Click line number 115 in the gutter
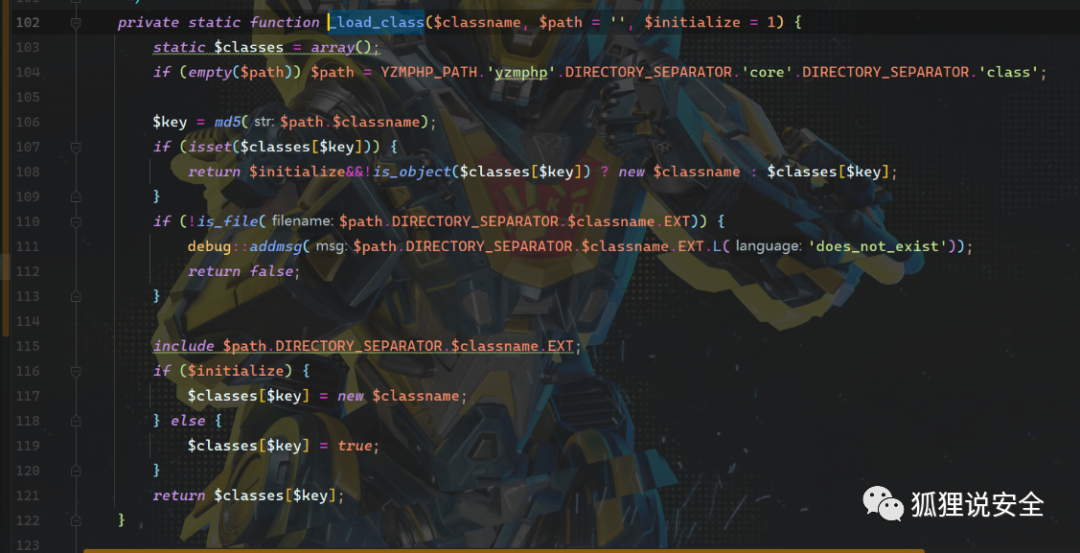The width and height of the screenshot is (1080, 553). [28, 346]
